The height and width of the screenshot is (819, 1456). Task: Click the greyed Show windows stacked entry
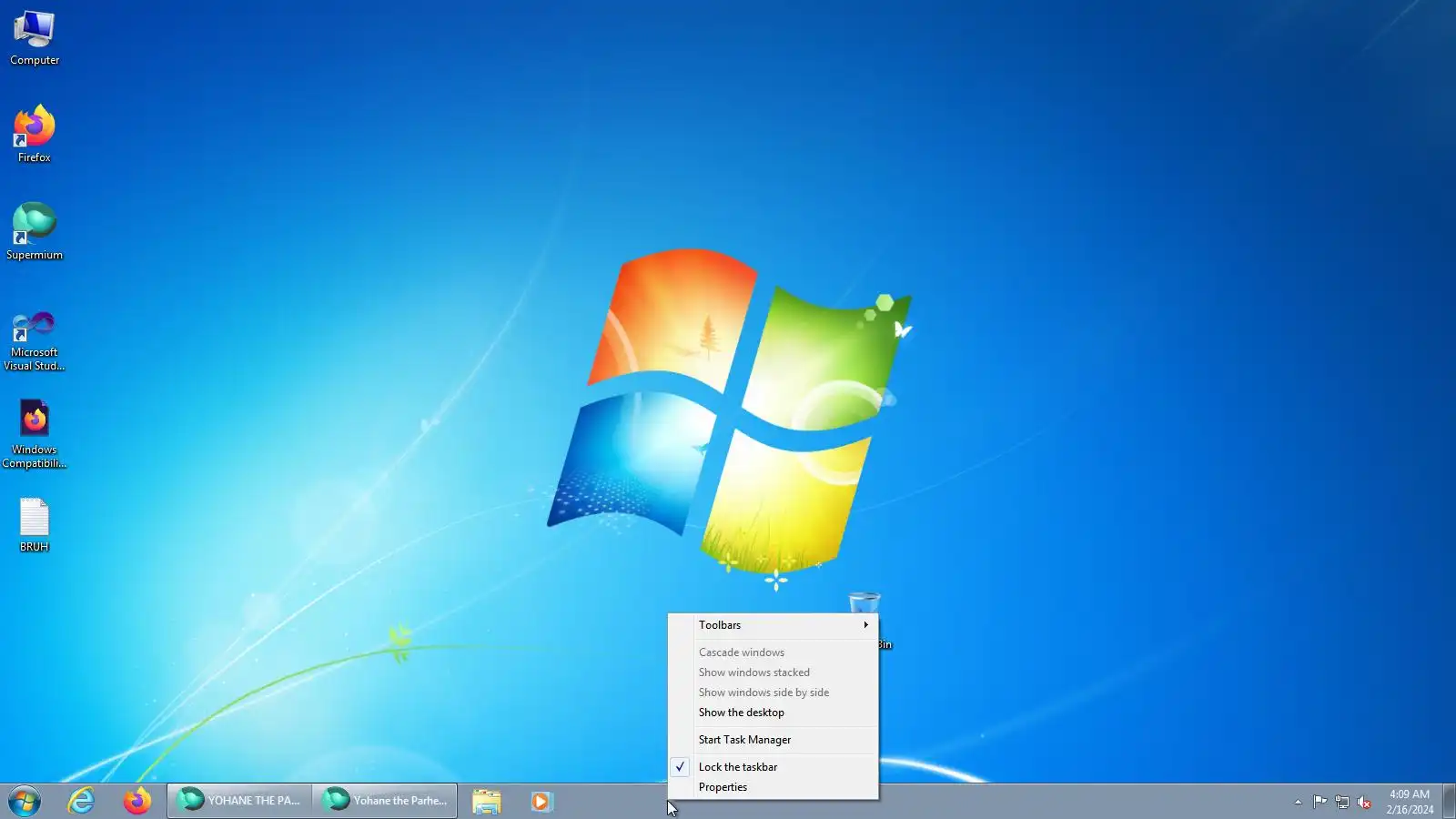tap(773, 672)
